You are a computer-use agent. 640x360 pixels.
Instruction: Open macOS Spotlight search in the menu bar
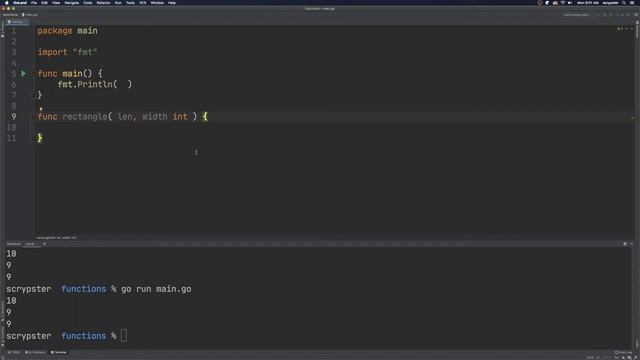624,3
